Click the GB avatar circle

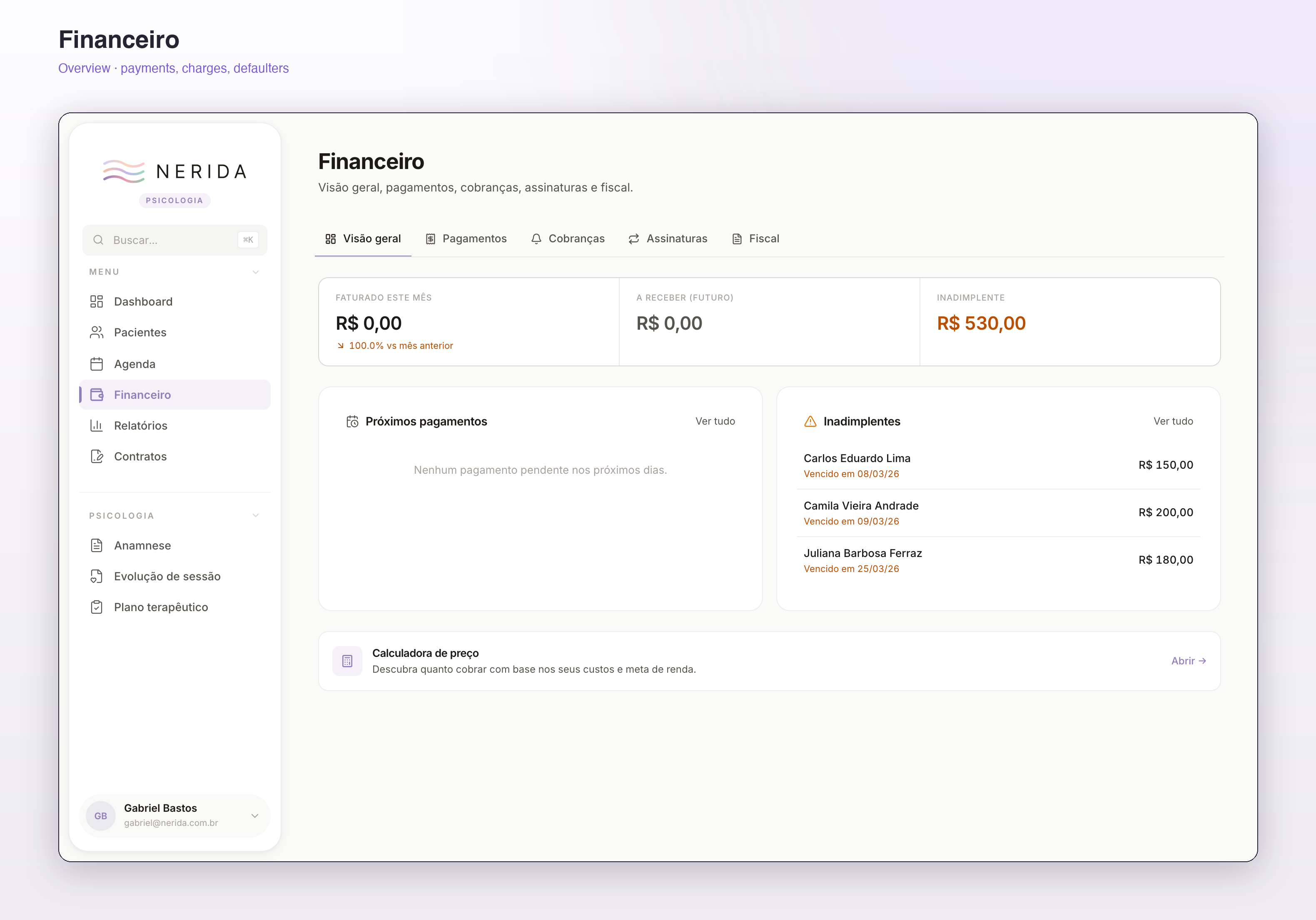101,816
